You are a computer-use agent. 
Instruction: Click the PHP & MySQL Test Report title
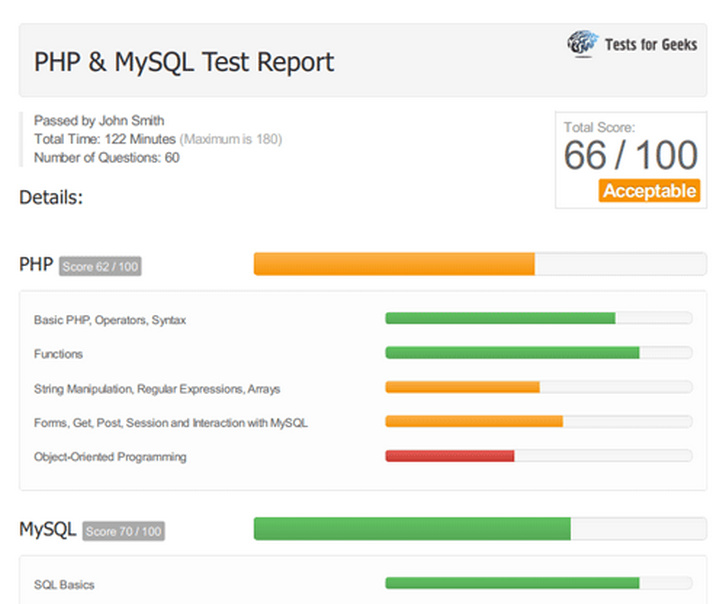pos(184,62)
